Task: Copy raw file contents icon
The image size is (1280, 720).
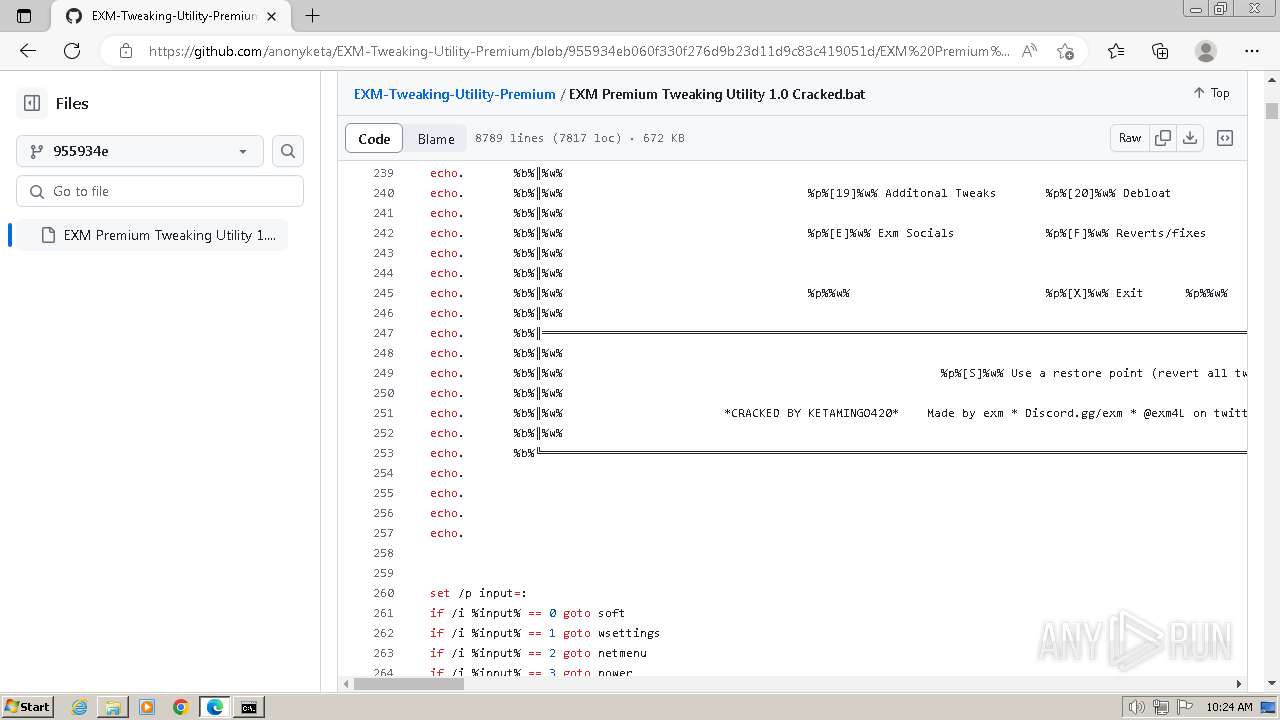Action: (x=1163, y=138)
